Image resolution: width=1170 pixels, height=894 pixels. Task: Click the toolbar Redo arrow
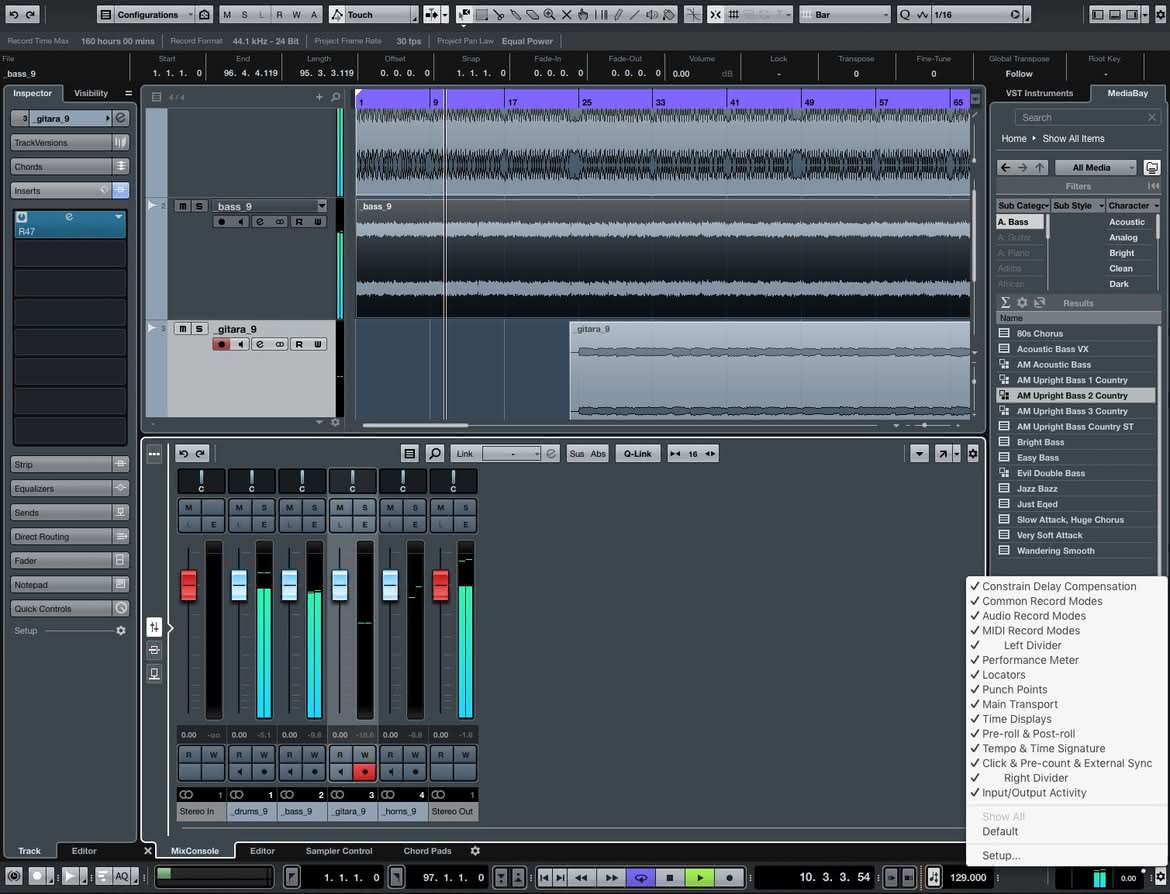point(31,14)
